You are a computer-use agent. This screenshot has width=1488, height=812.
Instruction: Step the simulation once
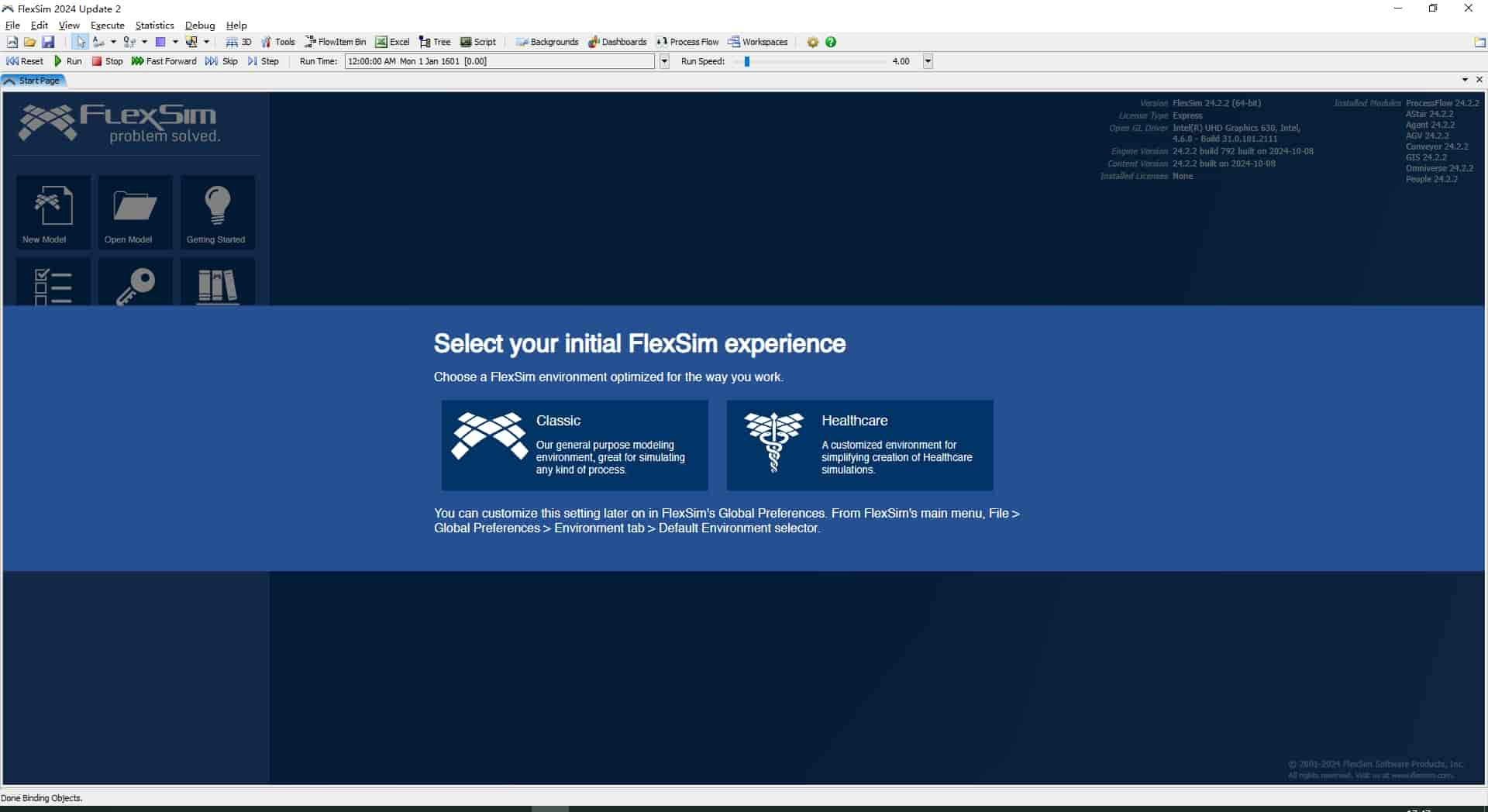[263, 61]
